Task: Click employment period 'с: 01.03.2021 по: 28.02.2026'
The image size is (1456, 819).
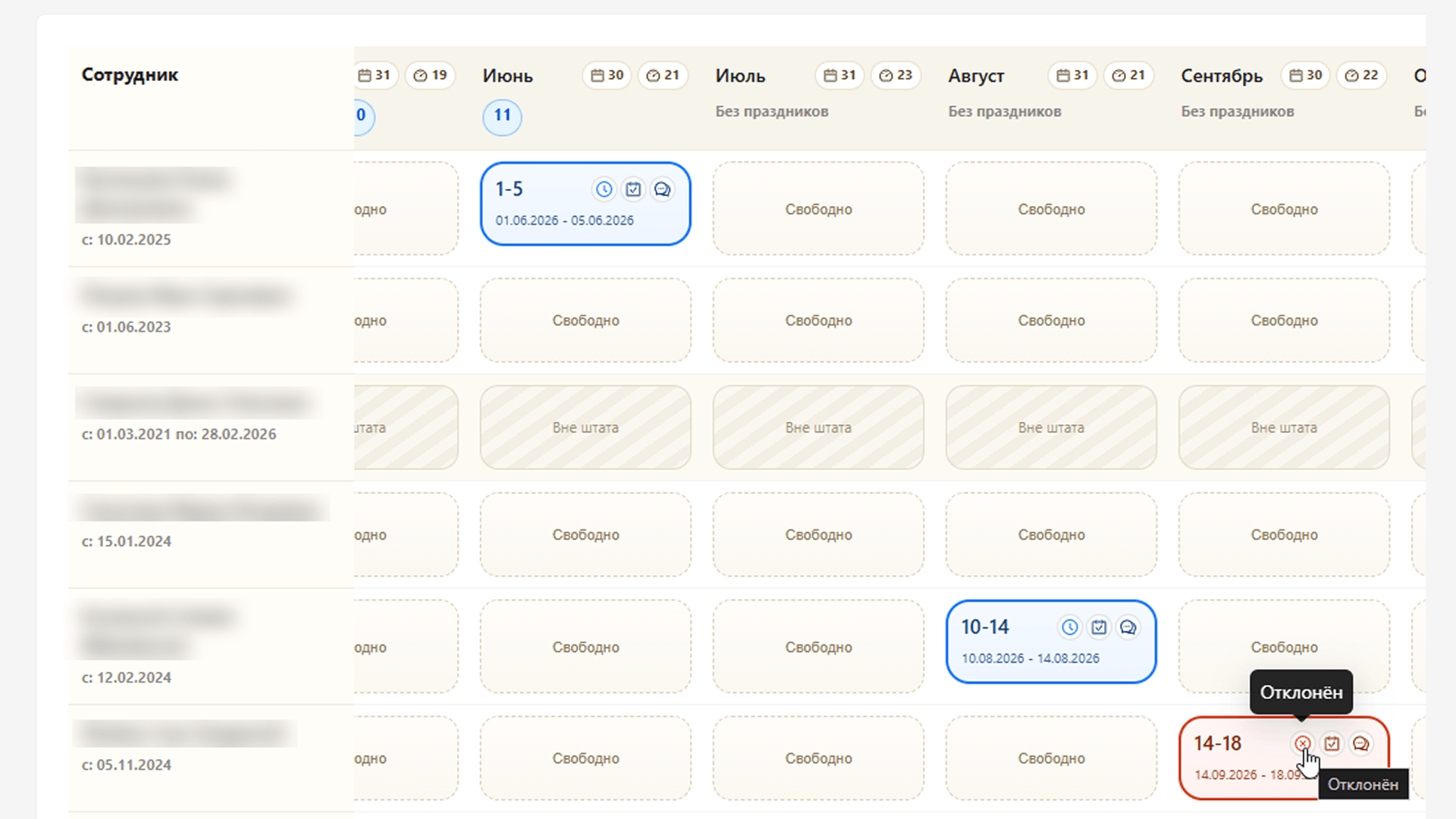Action: (179, 435)
